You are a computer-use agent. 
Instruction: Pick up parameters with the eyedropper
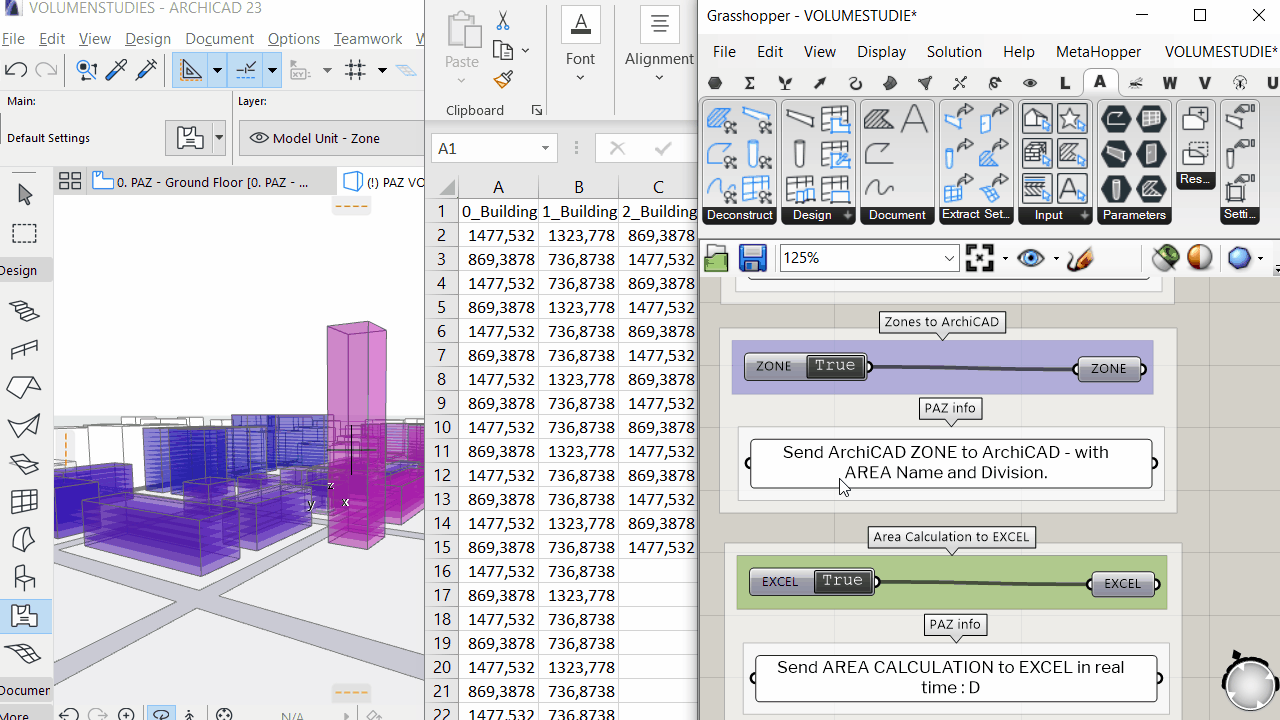(x=116, y=70)
